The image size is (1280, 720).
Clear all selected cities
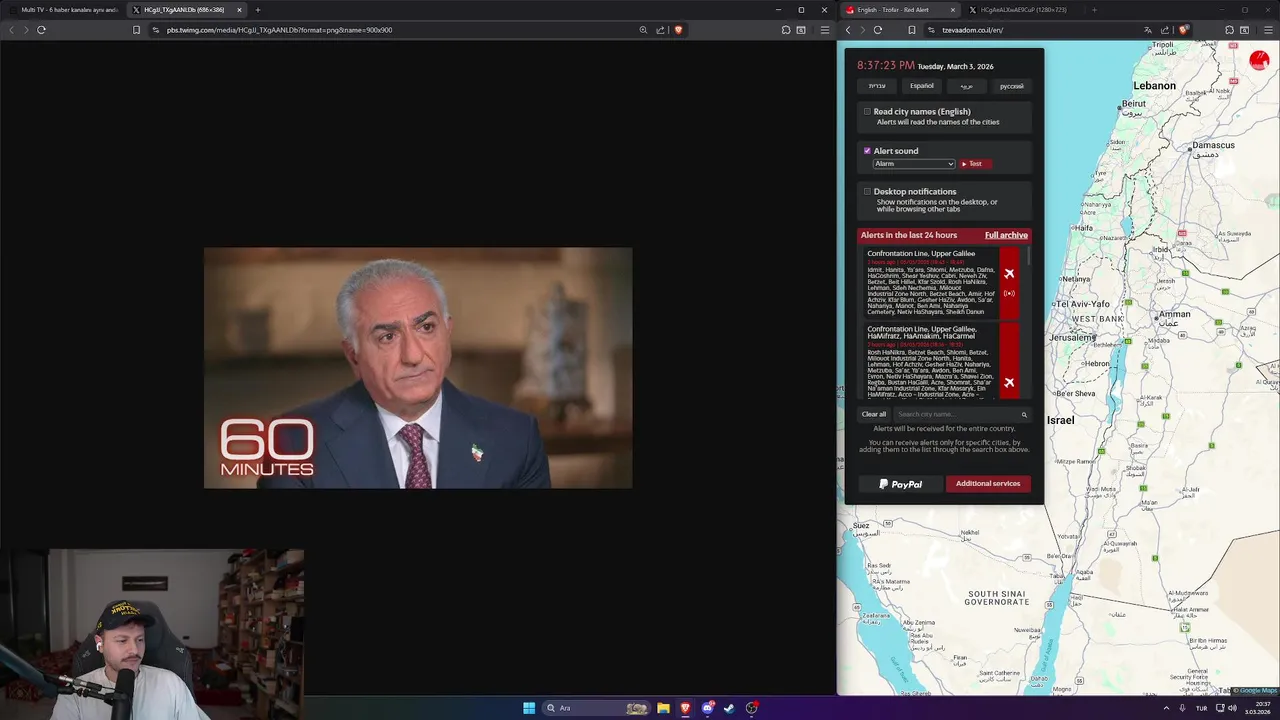point(874,414)
